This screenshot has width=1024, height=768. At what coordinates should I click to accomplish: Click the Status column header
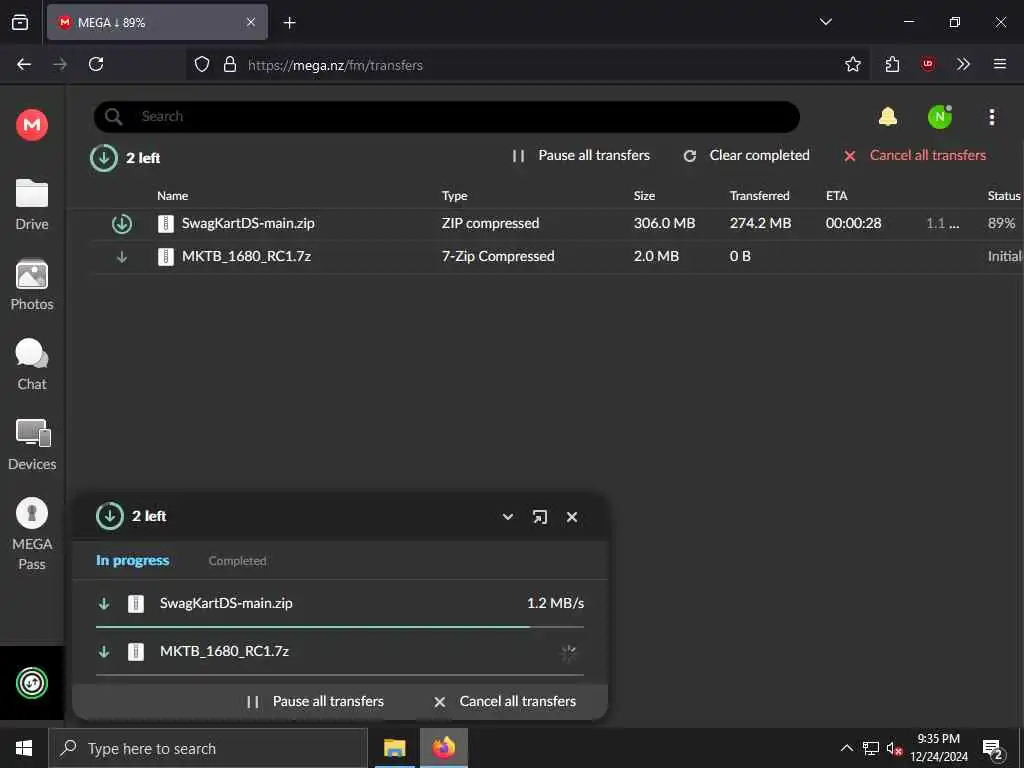point(1004,195)
